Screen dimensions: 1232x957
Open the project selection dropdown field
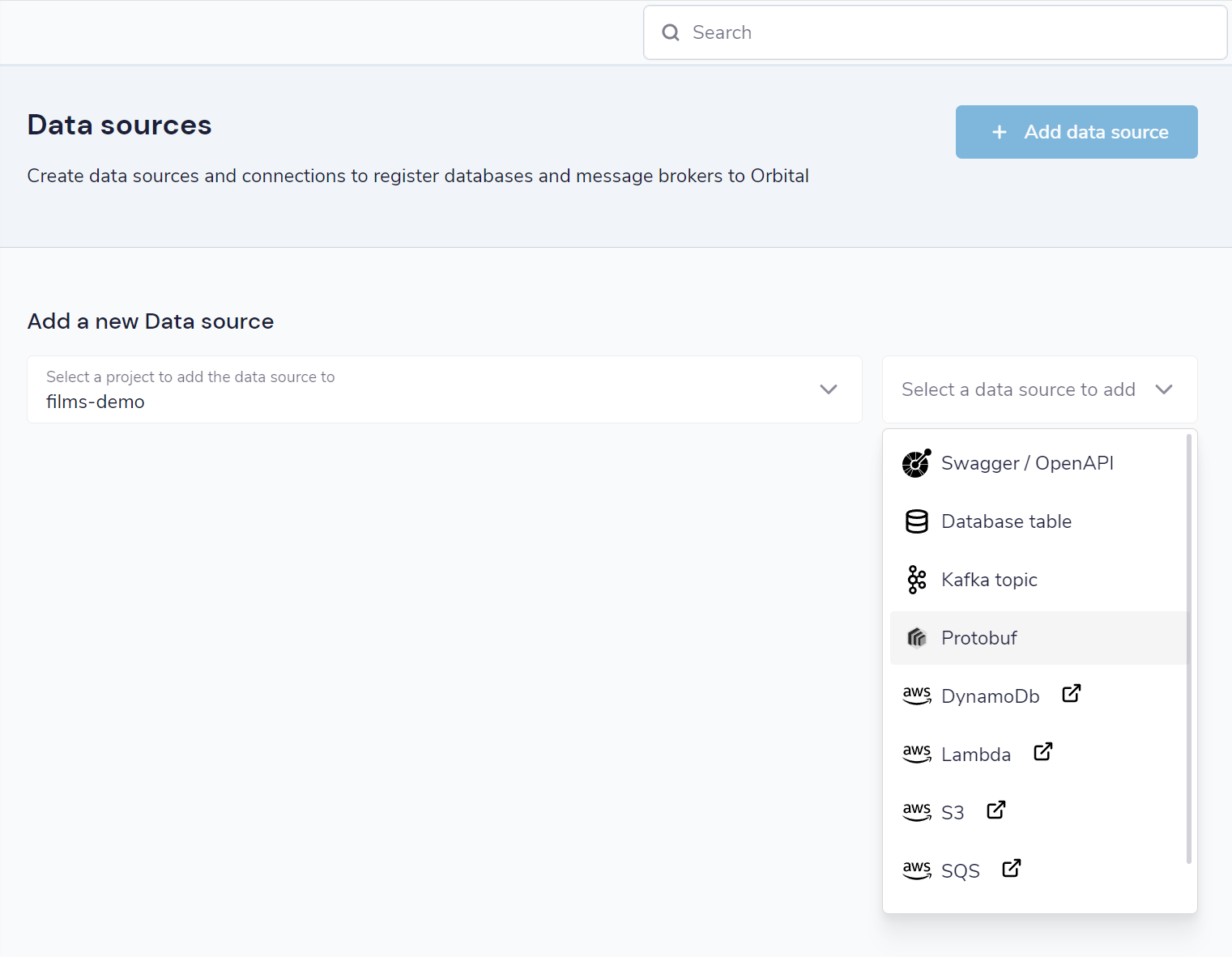coord(444,389)
